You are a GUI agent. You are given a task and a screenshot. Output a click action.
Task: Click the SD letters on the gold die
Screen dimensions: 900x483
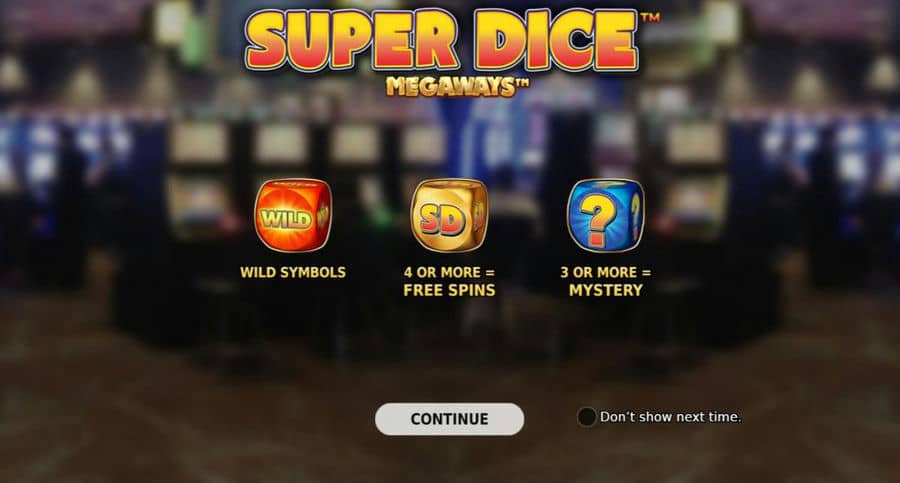coord(441,219)
